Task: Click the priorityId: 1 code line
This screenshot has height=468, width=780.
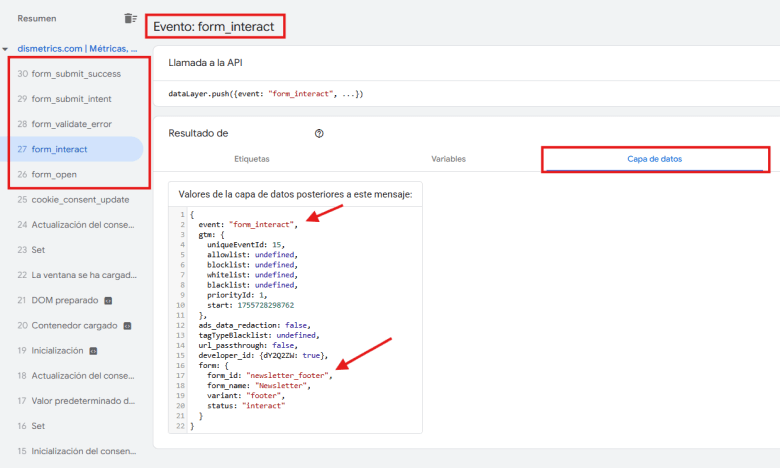Action: tap(237, 295)
